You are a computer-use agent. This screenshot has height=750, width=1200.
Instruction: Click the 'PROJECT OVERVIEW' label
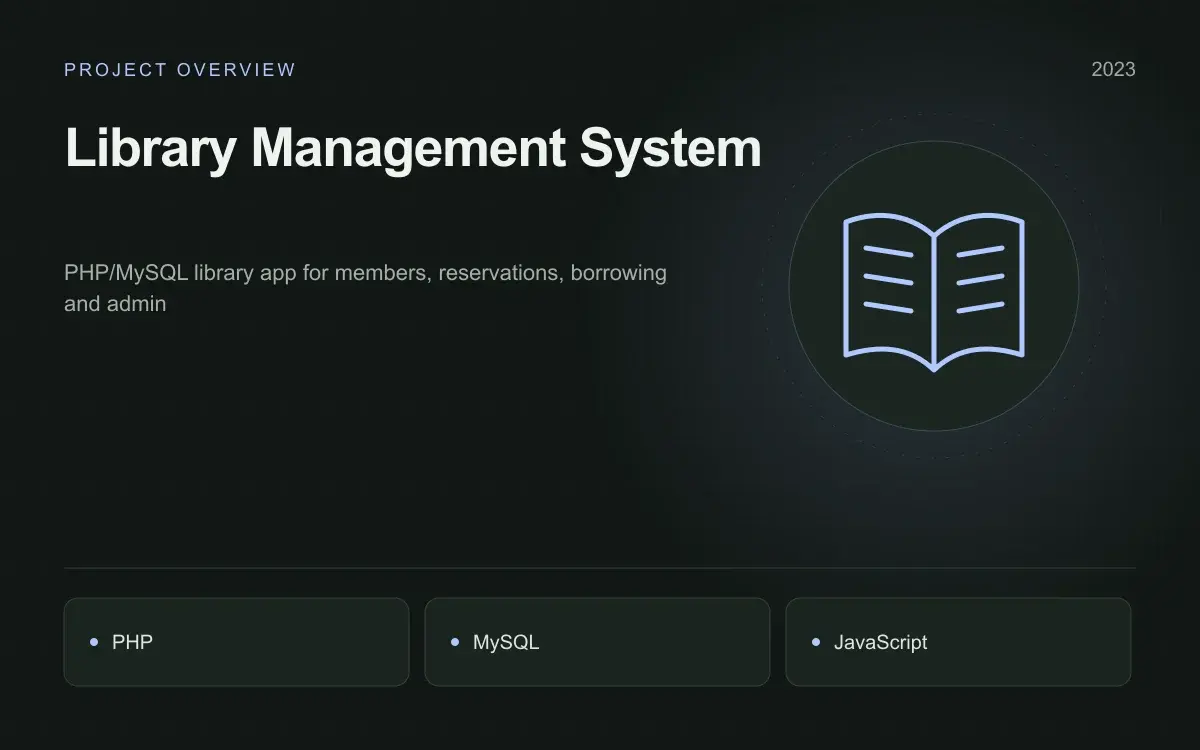point(180,70)
